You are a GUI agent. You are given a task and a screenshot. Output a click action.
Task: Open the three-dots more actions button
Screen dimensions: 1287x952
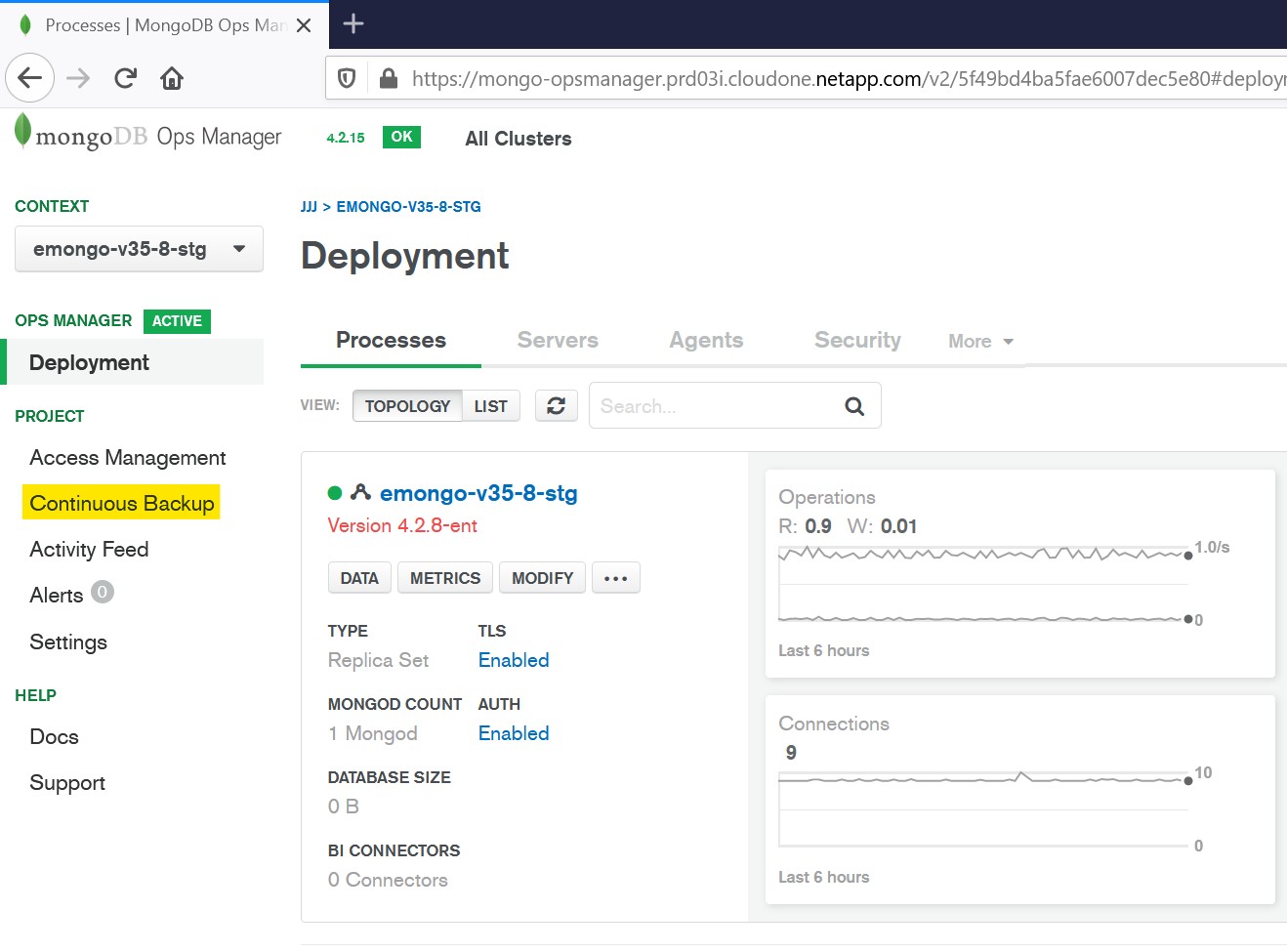point(615,578)
